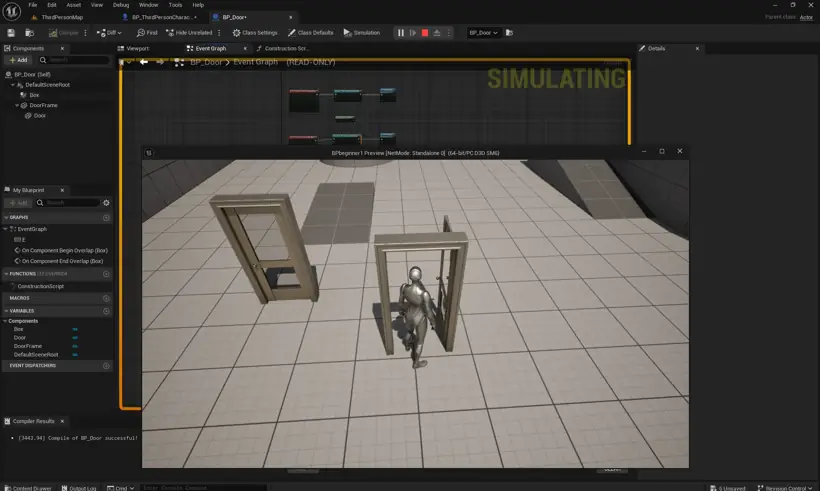The image size is (820, 491).
Task: Close the Compiler Results panel
Action: point(62,421)
